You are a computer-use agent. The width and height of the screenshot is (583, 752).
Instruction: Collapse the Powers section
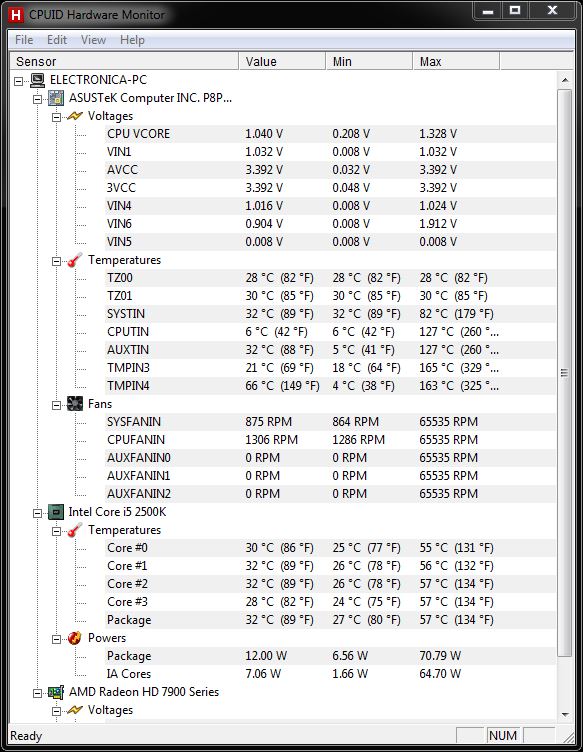[57, 639]
